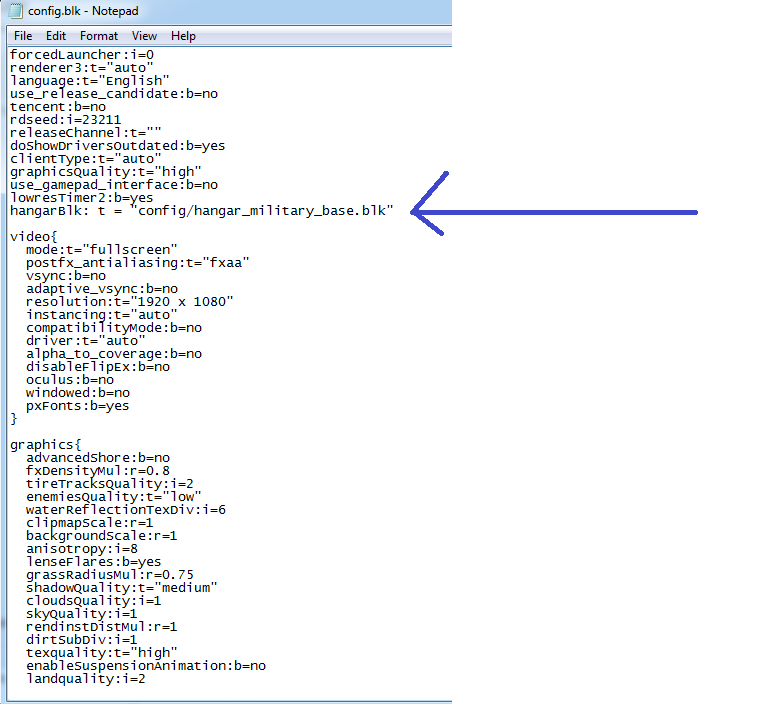Image resolution: width=784 pixels, height=704 pixels.
Task: Click the Notepad icon in the title bar
Action: pos(15,11)
